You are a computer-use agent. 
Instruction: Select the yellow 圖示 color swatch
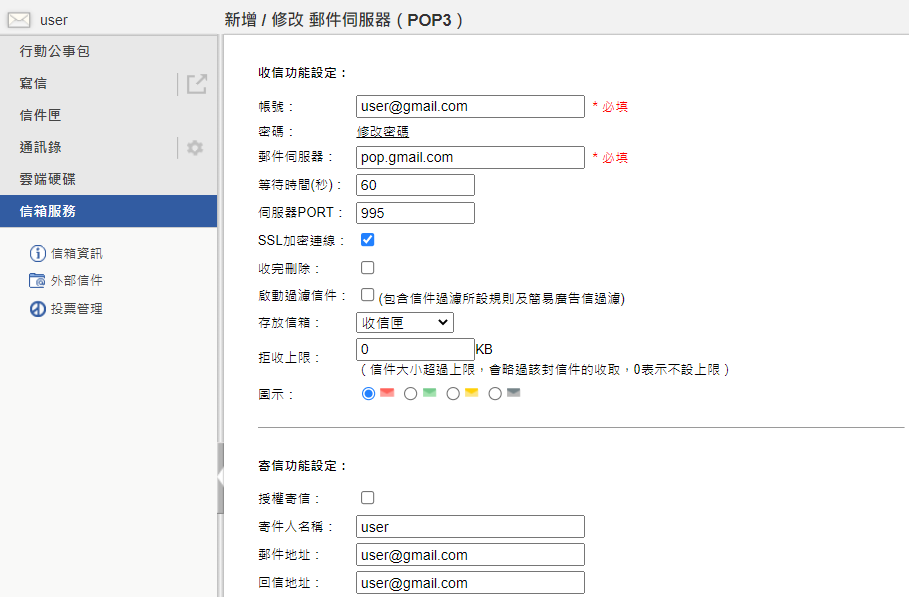tap(470, 393)
